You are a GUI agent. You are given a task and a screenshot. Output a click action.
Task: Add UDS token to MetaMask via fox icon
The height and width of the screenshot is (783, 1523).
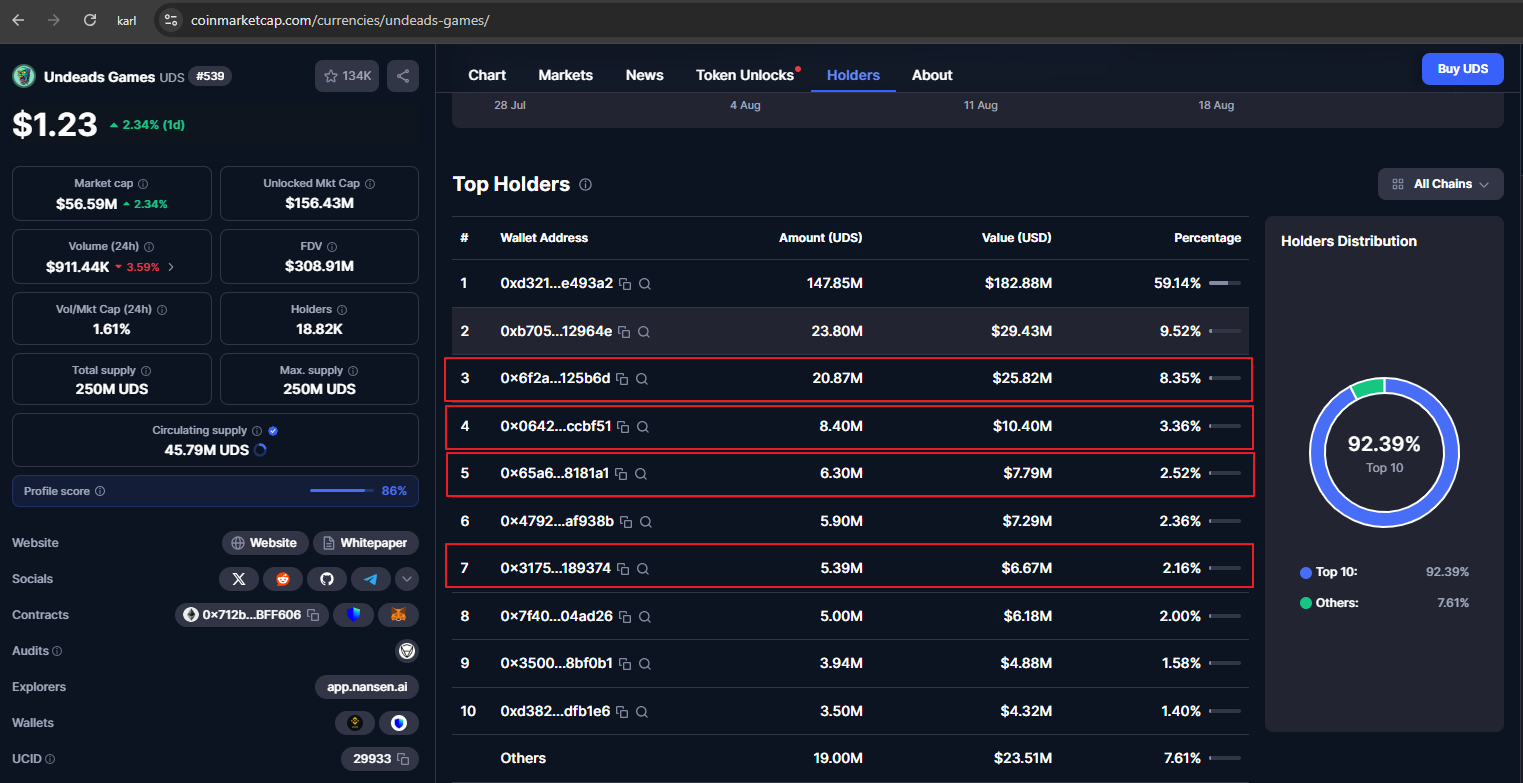(398, 614)
